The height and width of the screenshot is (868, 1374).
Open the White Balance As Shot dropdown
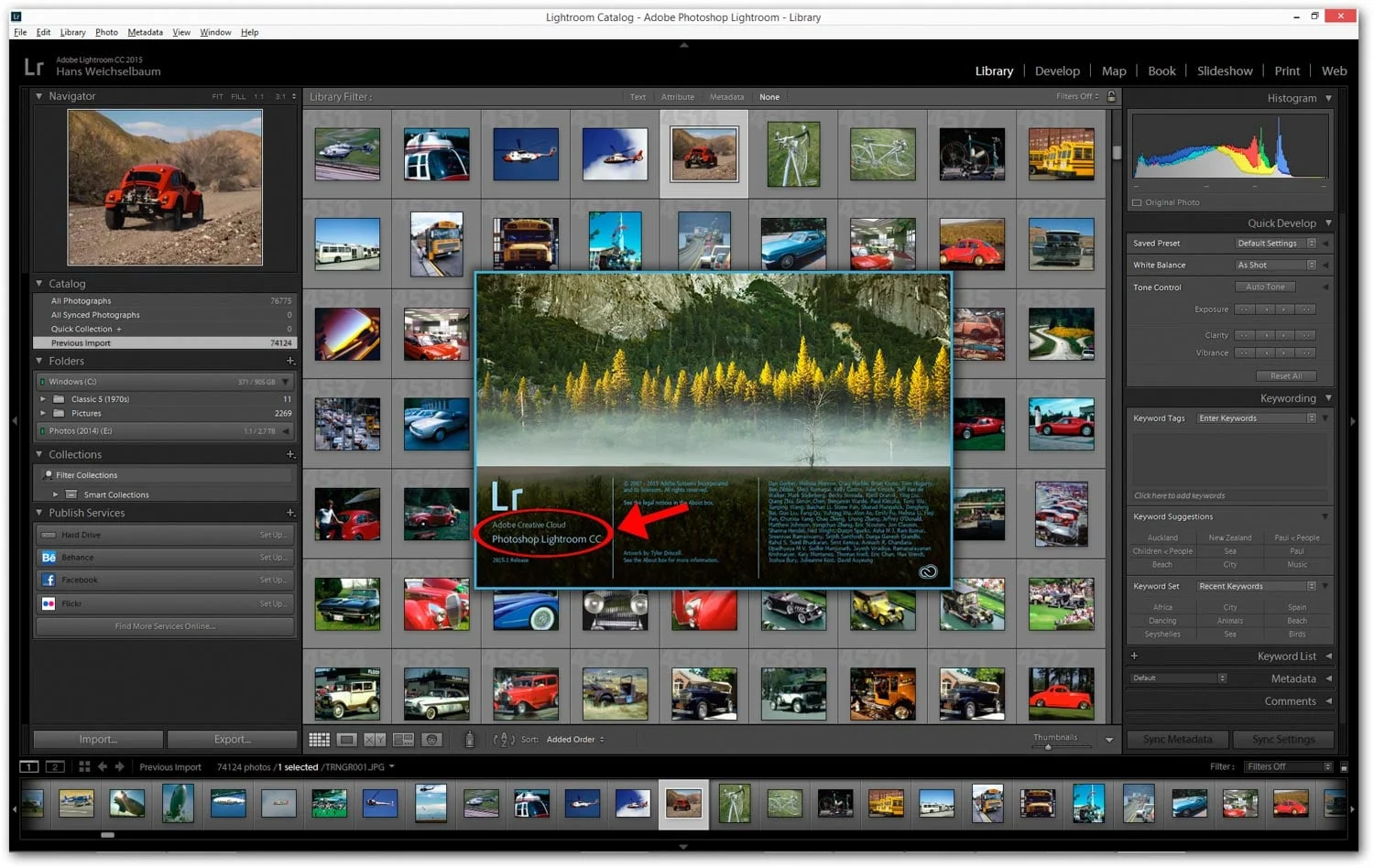click(1276, 266)
